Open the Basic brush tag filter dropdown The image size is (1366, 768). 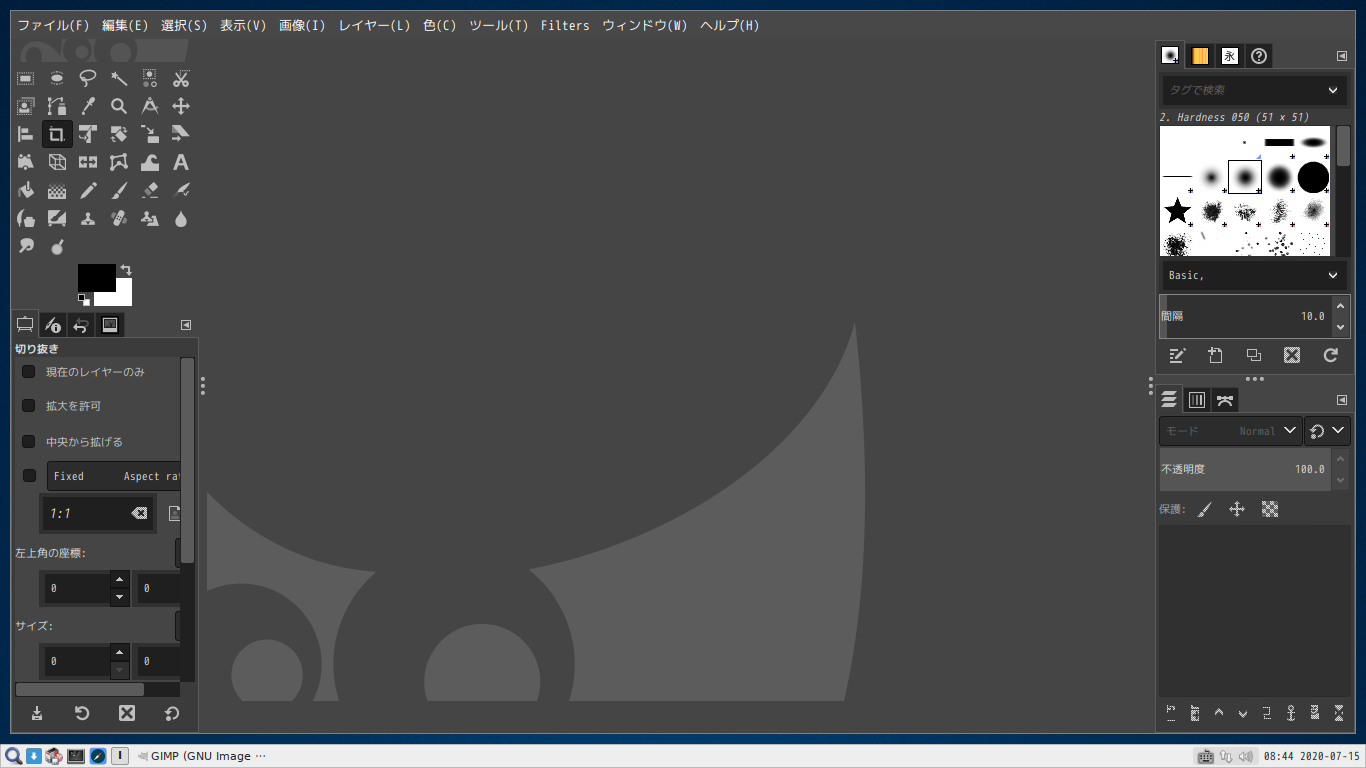click(1254, 275)
